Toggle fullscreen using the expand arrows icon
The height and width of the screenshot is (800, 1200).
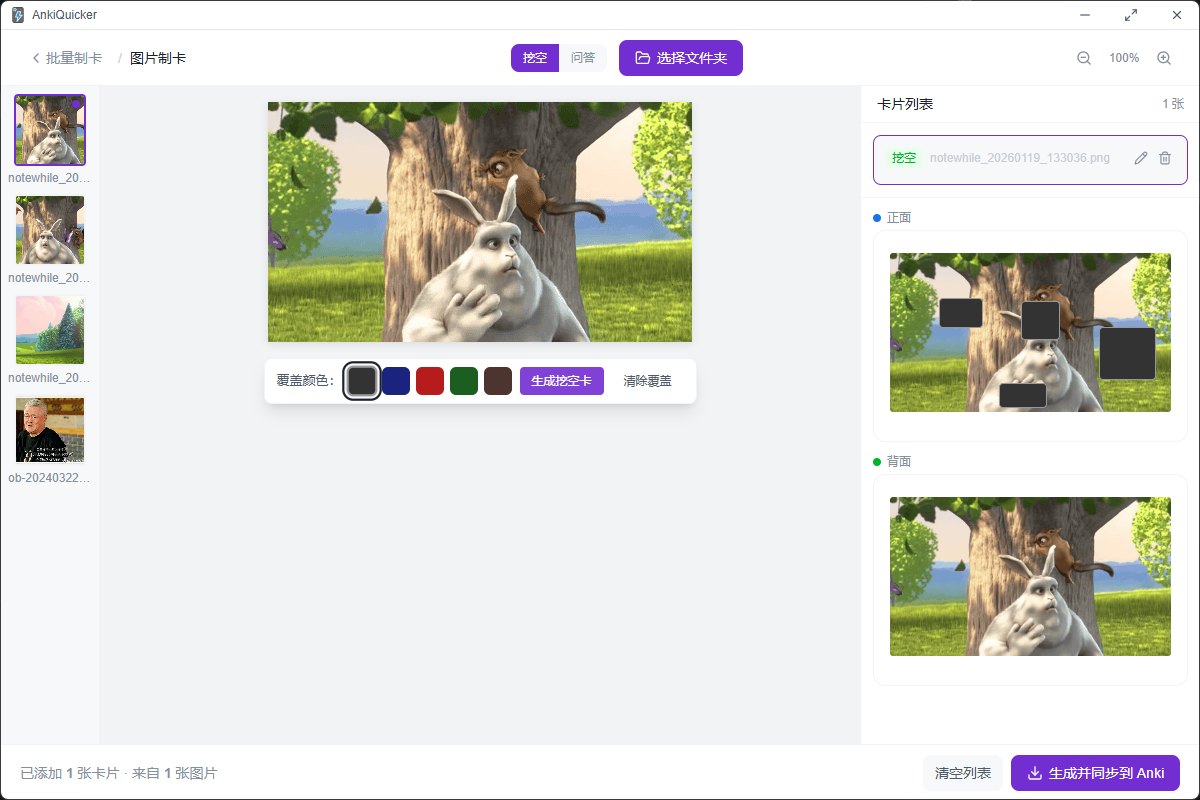tap(1131, 15)
